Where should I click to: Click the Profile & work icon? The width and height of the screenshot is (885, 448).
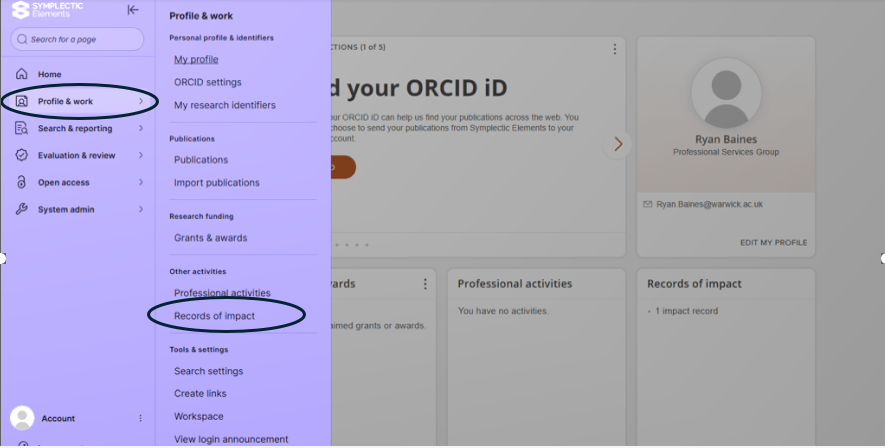tap(21, 102)
